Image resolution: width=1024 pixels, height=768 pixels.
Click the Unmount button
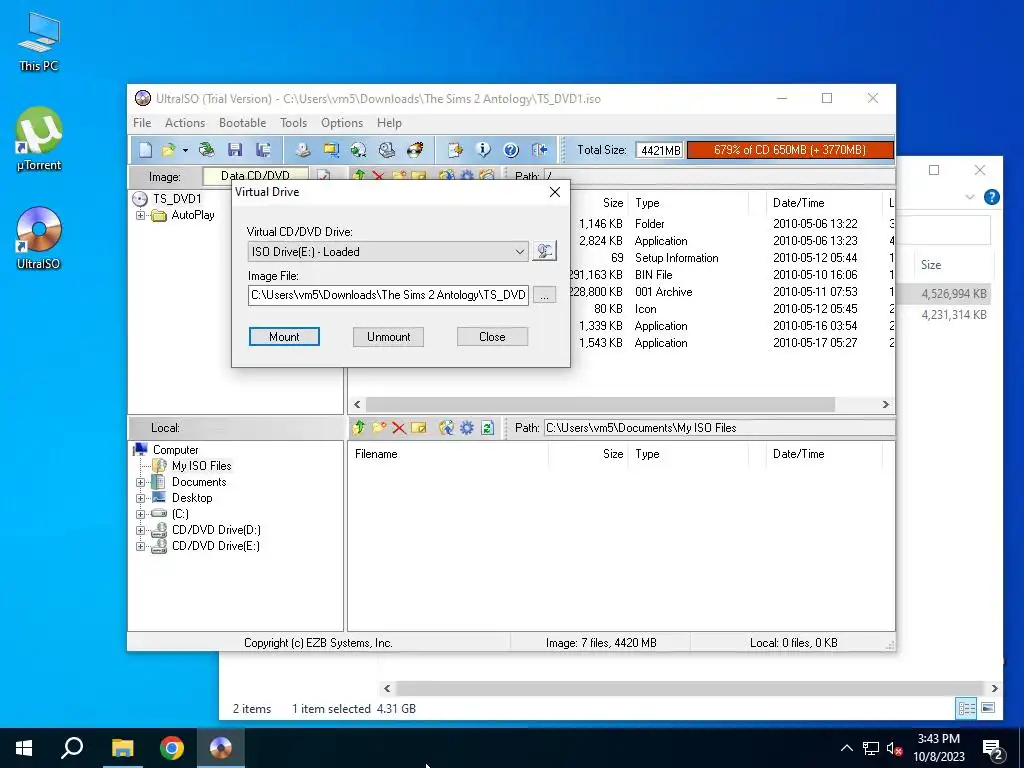coord(389,337)
